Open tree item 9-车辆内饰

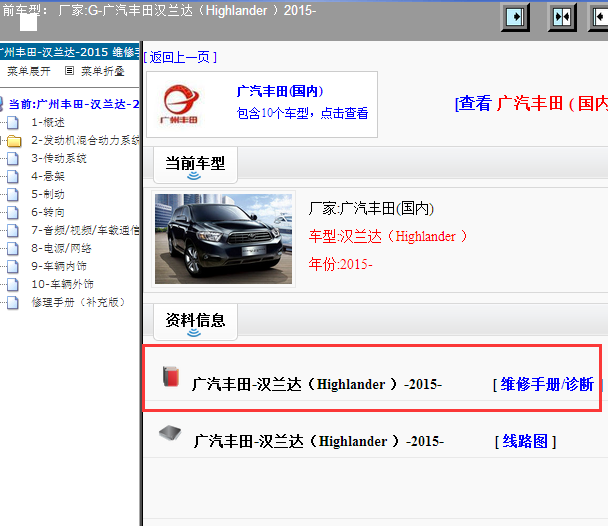(59, 266)
